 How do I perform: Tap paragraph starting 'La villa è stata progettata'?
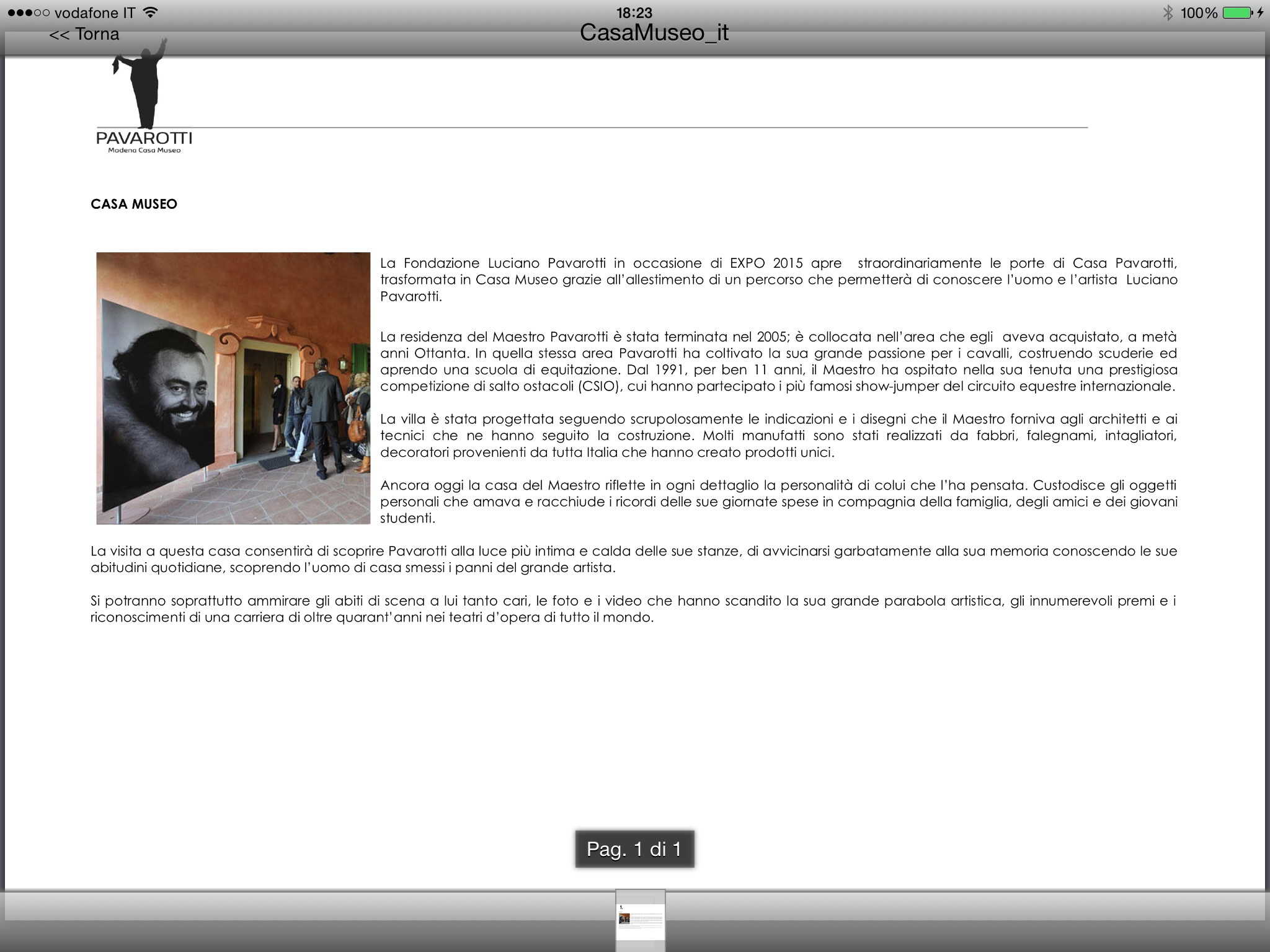pos(779,436)
